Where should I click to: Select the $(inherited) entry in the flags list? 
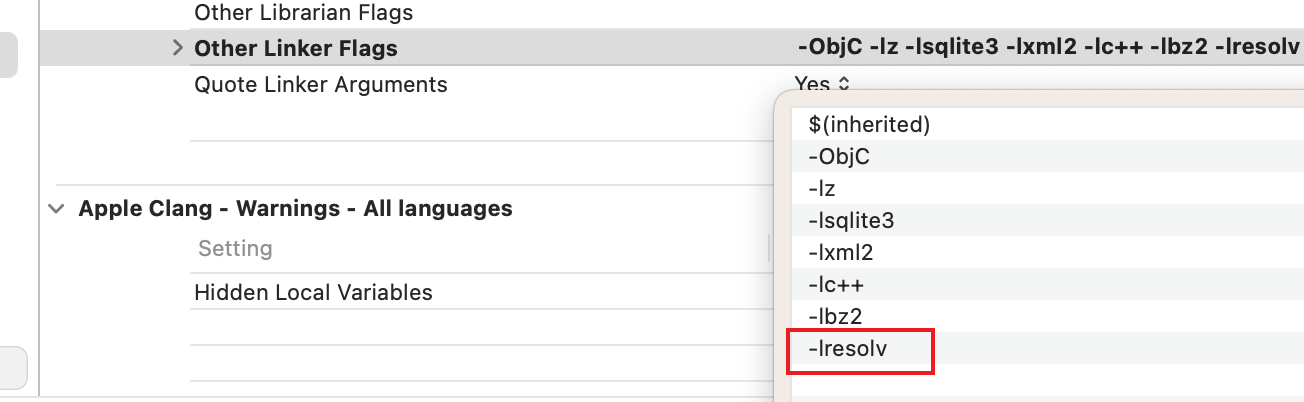[x=869, y=125]
